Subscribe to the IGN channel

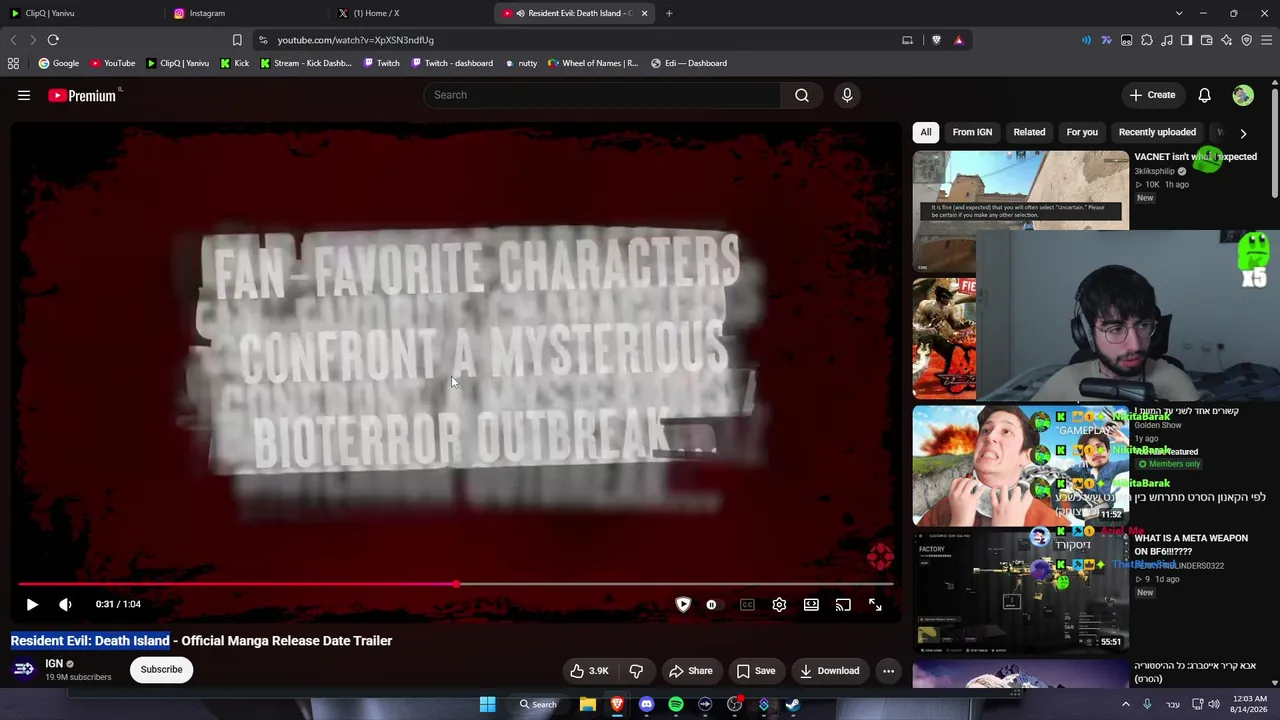(x=161, y=670)
